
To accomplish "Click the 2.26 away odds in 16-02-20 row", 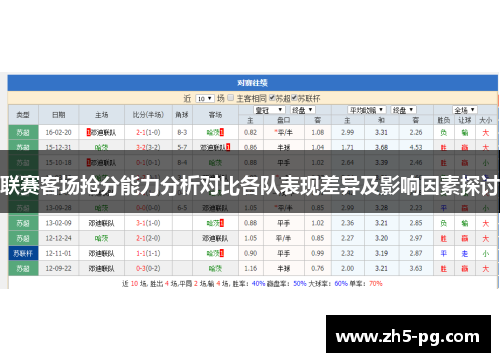I will pyautogui.click(x=416, y=132).
